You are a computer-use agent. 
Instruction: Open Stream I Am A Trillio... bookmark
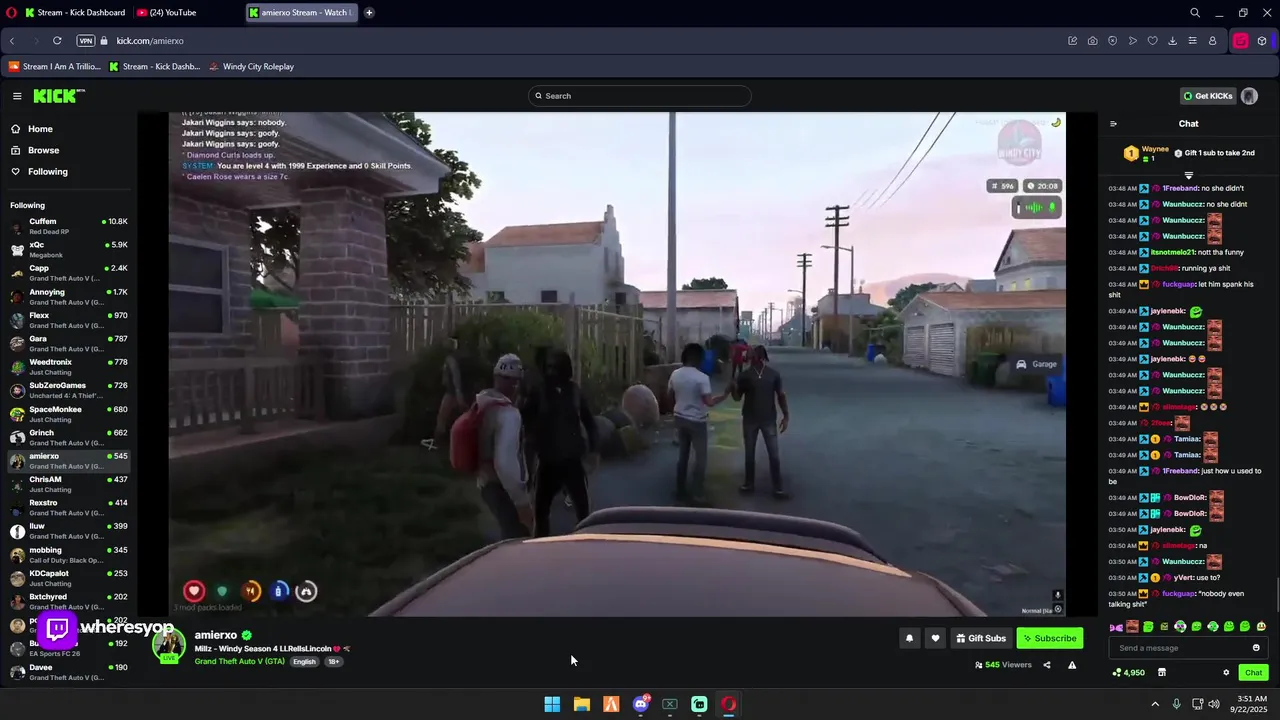55,67
